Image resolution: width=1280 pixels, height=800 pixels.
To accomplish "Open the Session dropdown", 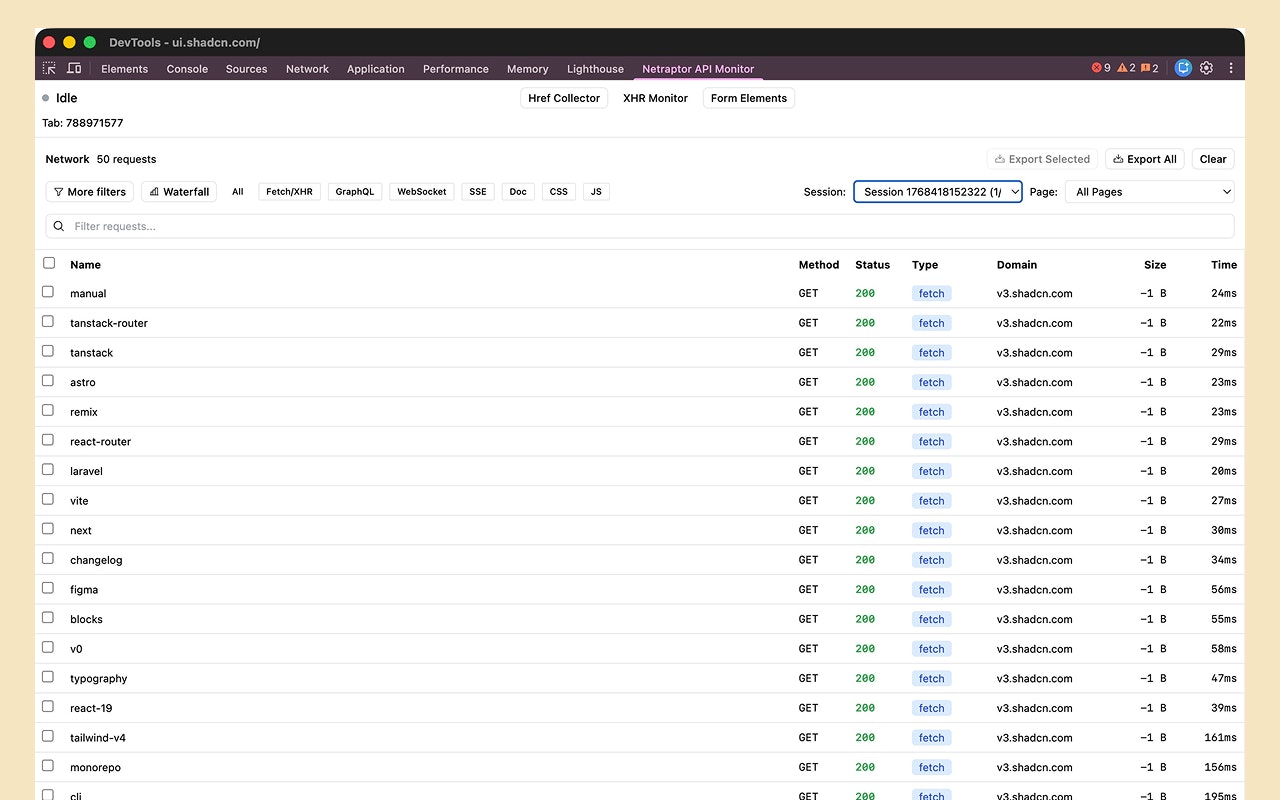I will pyautogui.click(x=937, y=191).
